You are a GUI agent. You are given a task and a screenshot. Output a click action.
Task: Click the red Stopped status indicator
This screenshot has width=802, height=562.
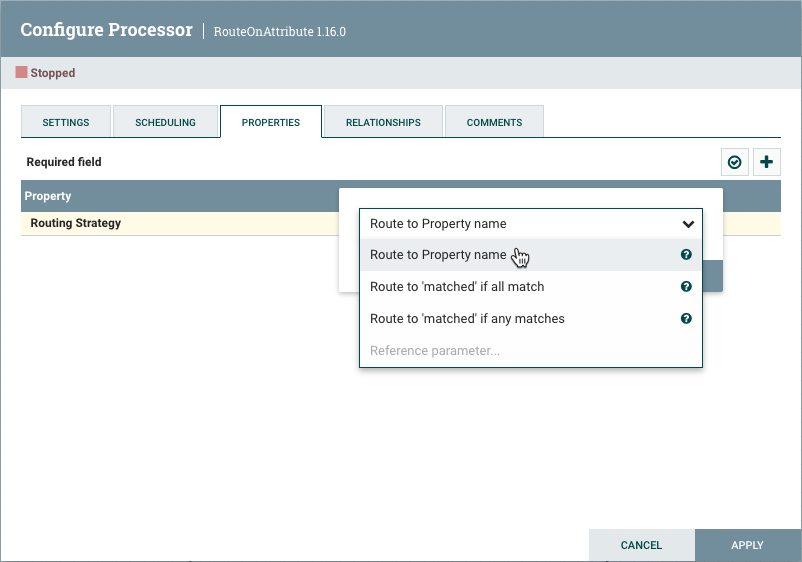coord(21,73)
